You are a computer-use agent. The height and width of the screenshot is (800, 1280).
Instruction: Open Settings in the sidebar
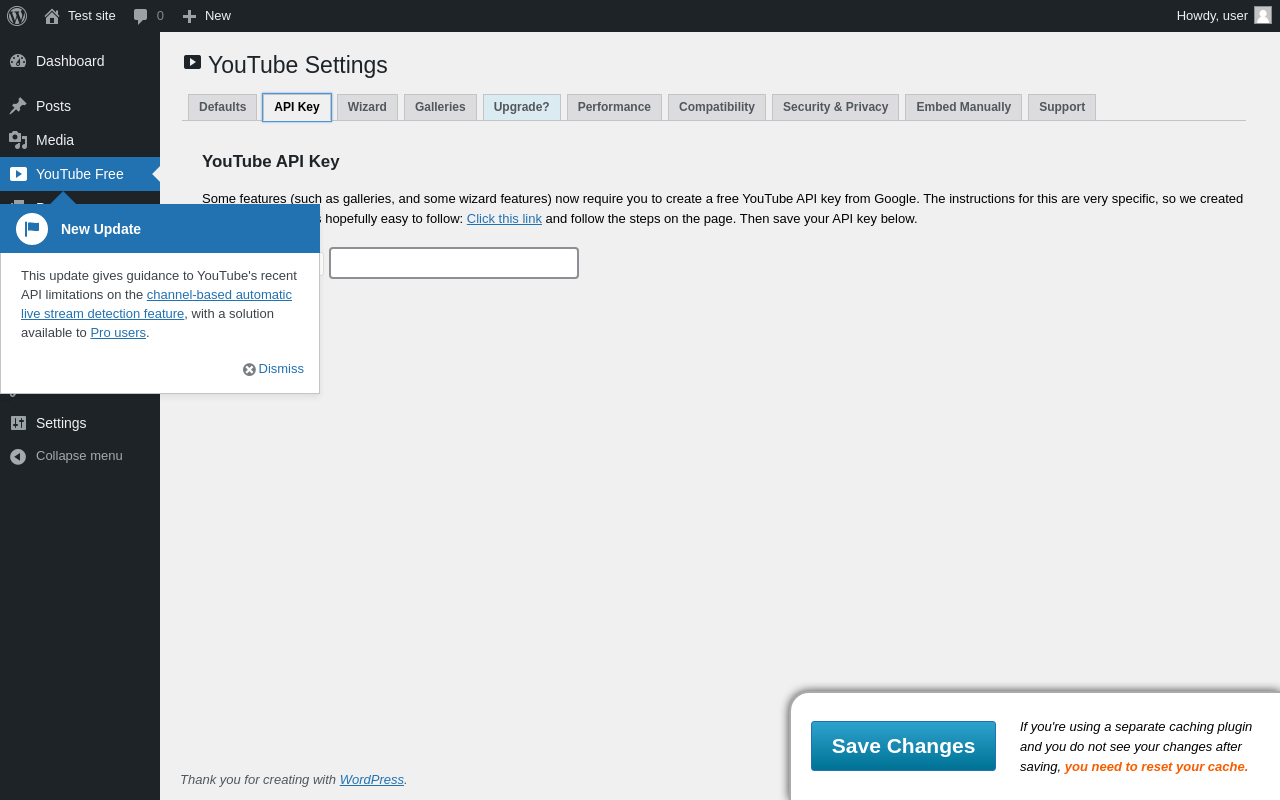point(61,423)
